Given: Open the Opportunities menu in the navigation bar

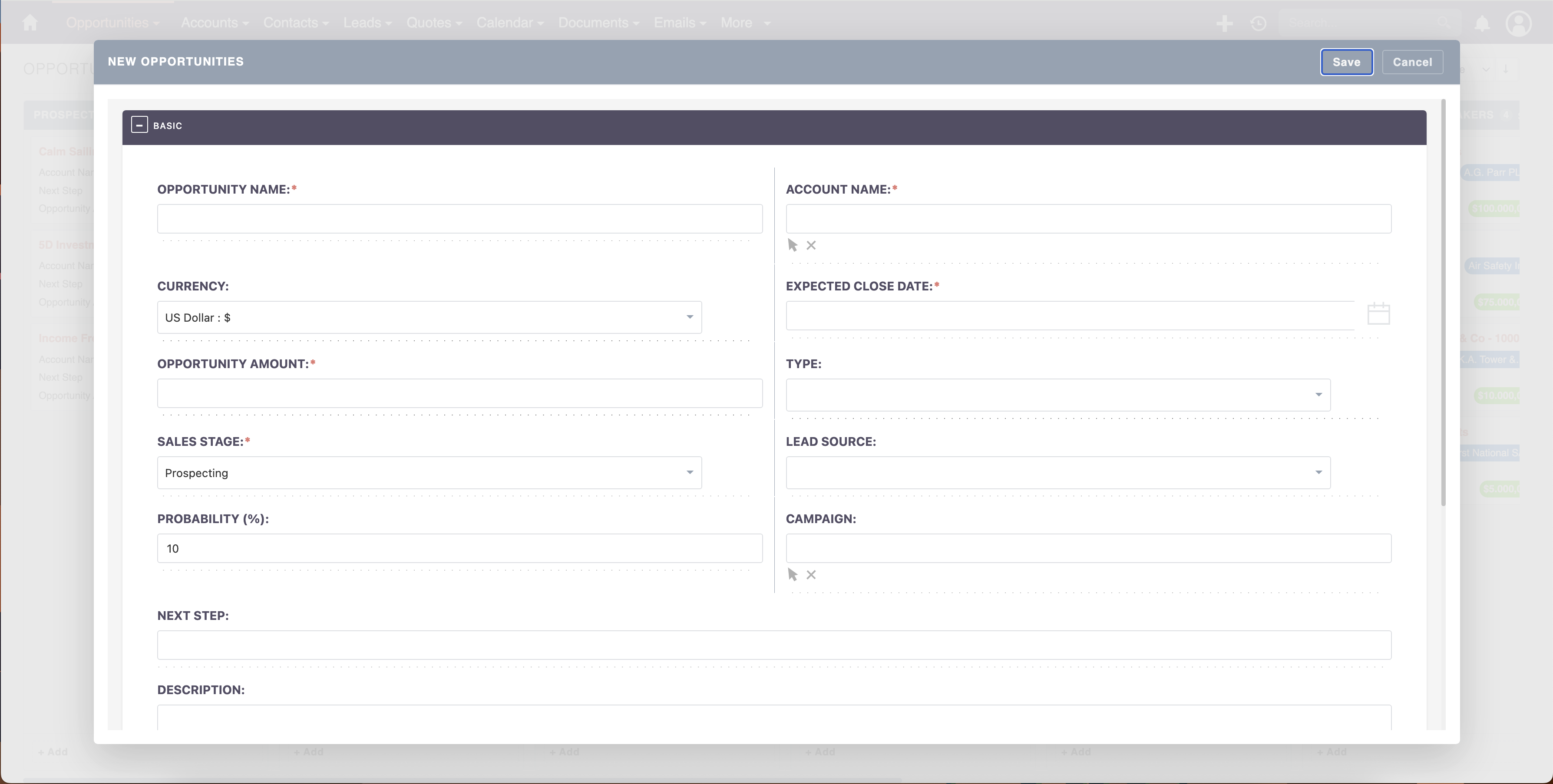Looking at the screenshot, I should click(x=113, y=23).
